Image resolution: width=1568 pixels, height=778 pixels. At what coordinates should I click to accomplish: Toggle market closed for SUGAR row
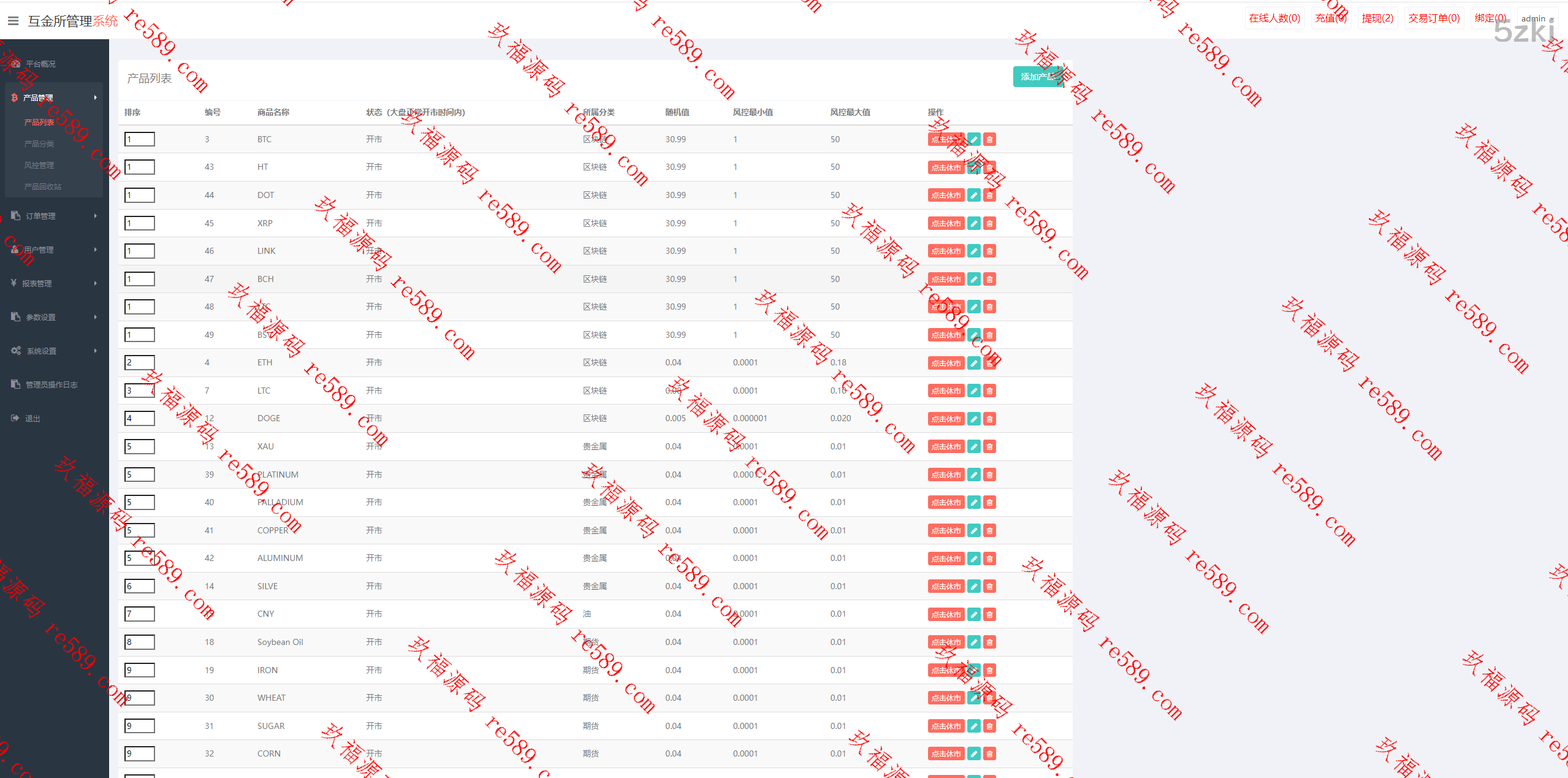pyautogui.click(x=946, y=727)
